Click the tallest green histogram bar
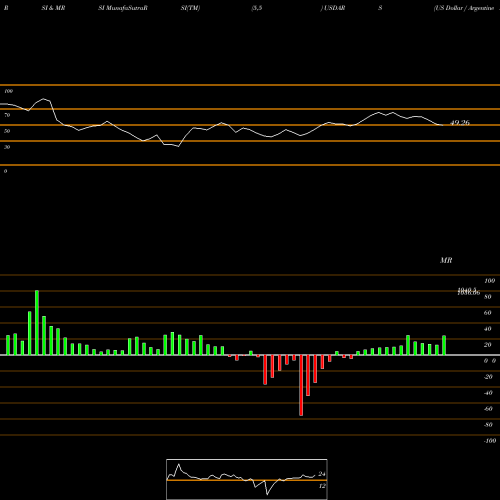500x500 pixels. click(x=37, y=322)
